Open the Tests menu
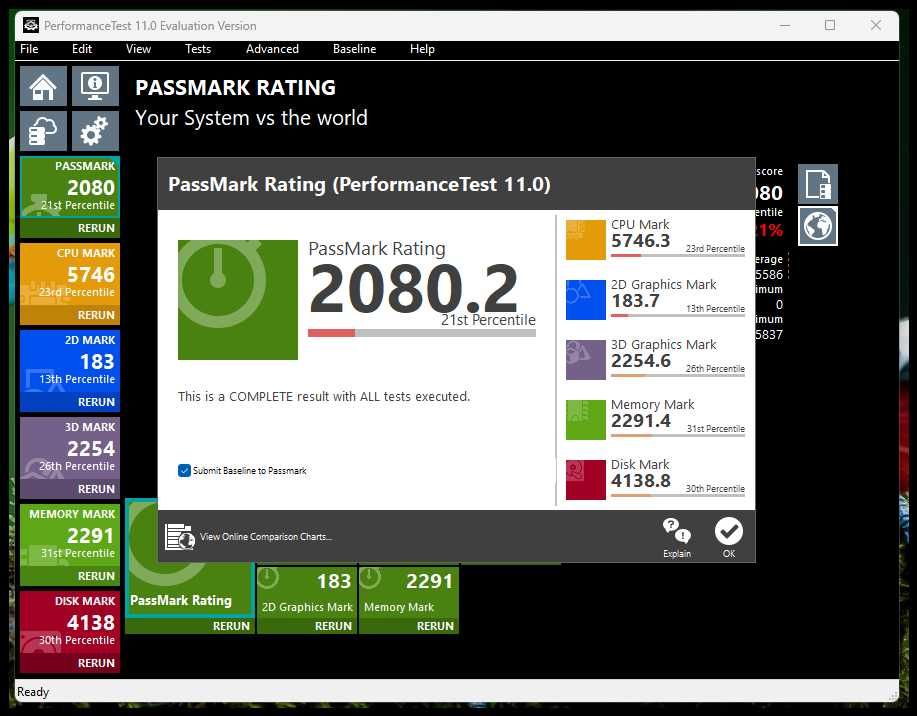The image size is (917, 716). 198,49
